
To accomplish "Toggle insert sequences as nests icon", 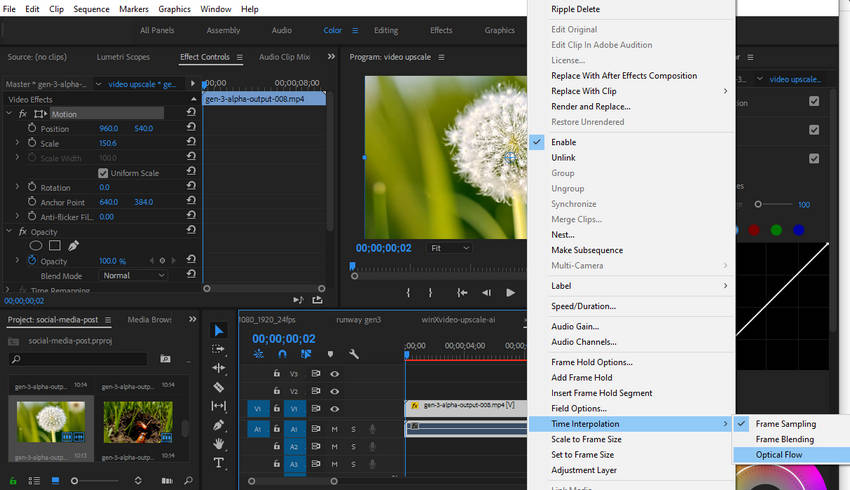I will [x=259, y=354].
